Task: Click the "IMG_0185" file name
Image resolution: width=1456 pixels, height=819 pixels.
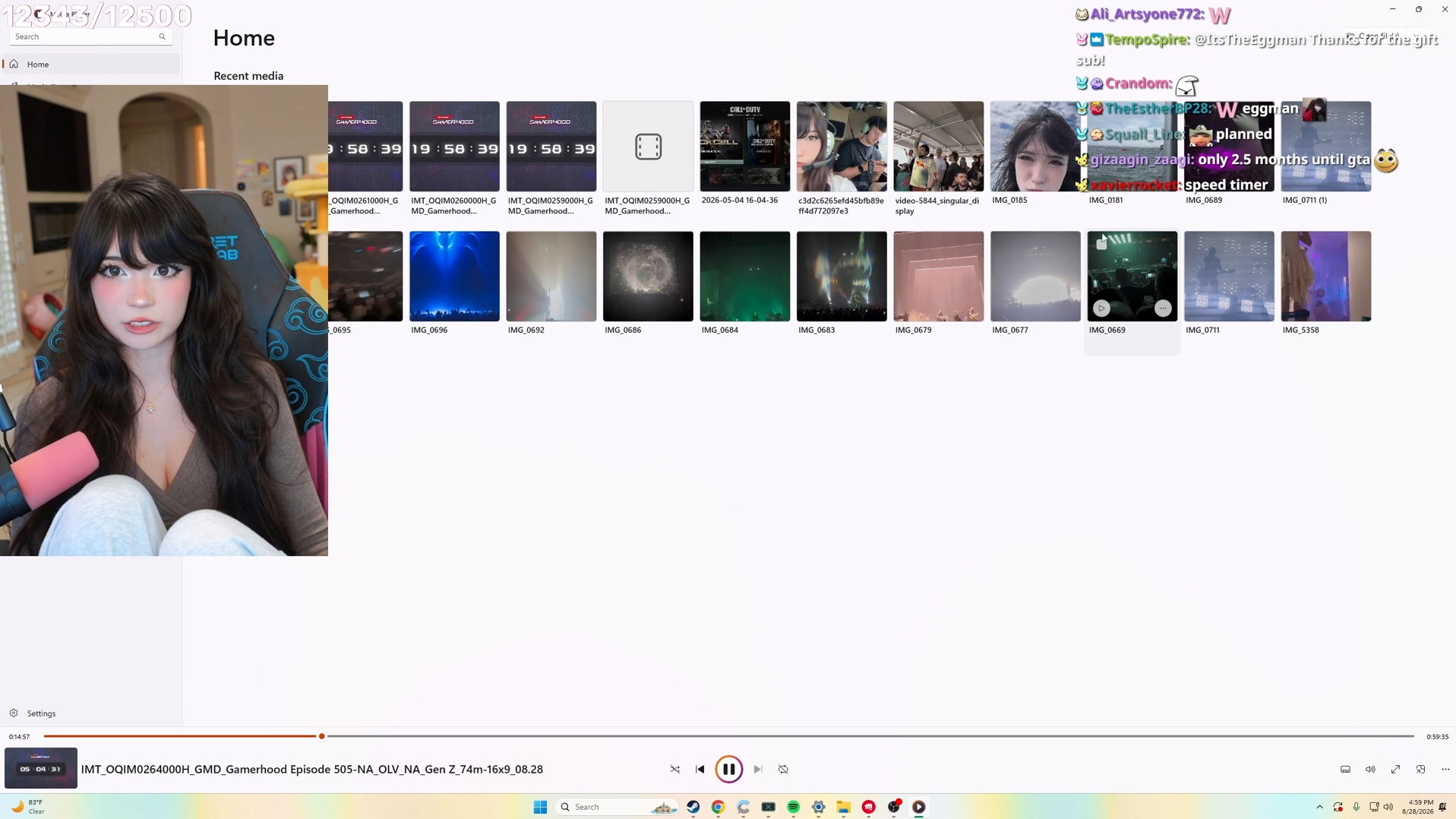Action: pos(1009,200)
